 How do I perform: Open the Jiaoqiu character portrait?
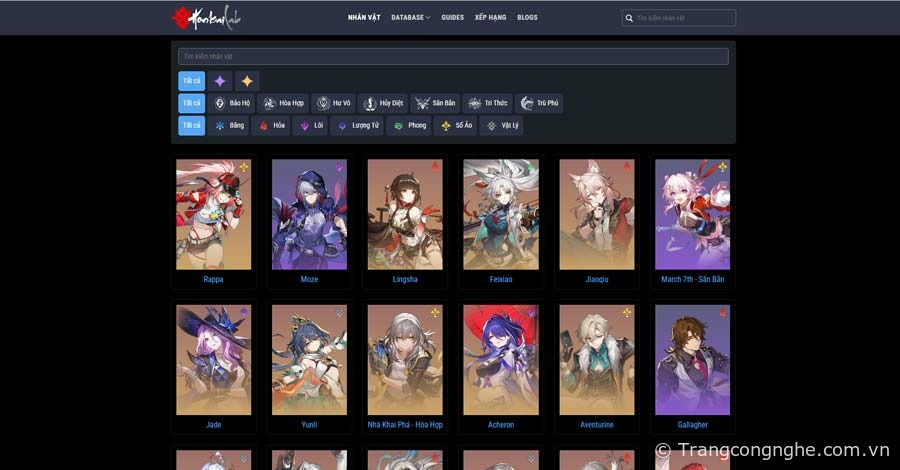[597, 214]
